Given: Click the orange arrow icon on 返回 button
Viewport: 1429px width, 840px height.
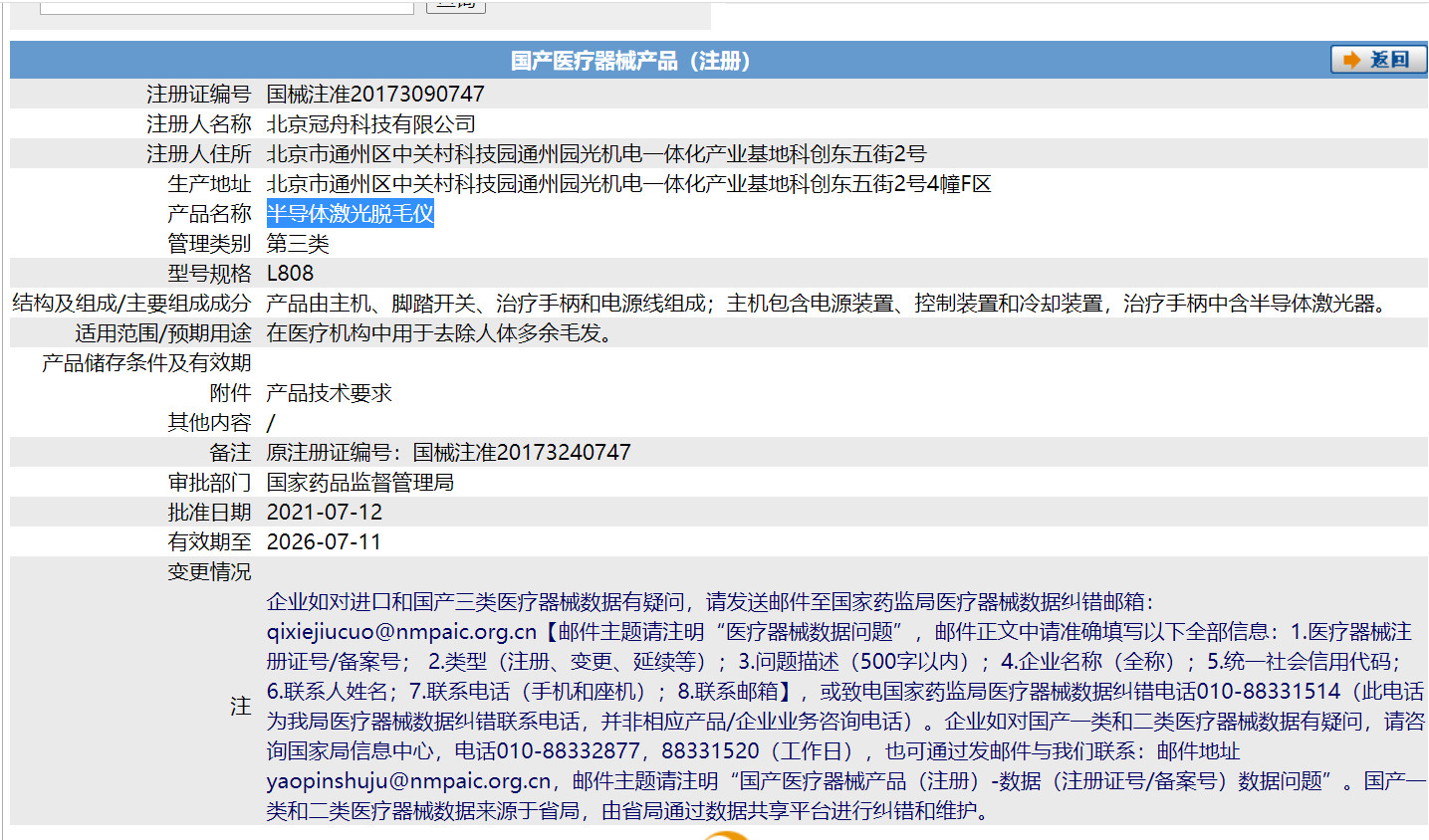Looking at the screenshot, I should (1351, 60).
